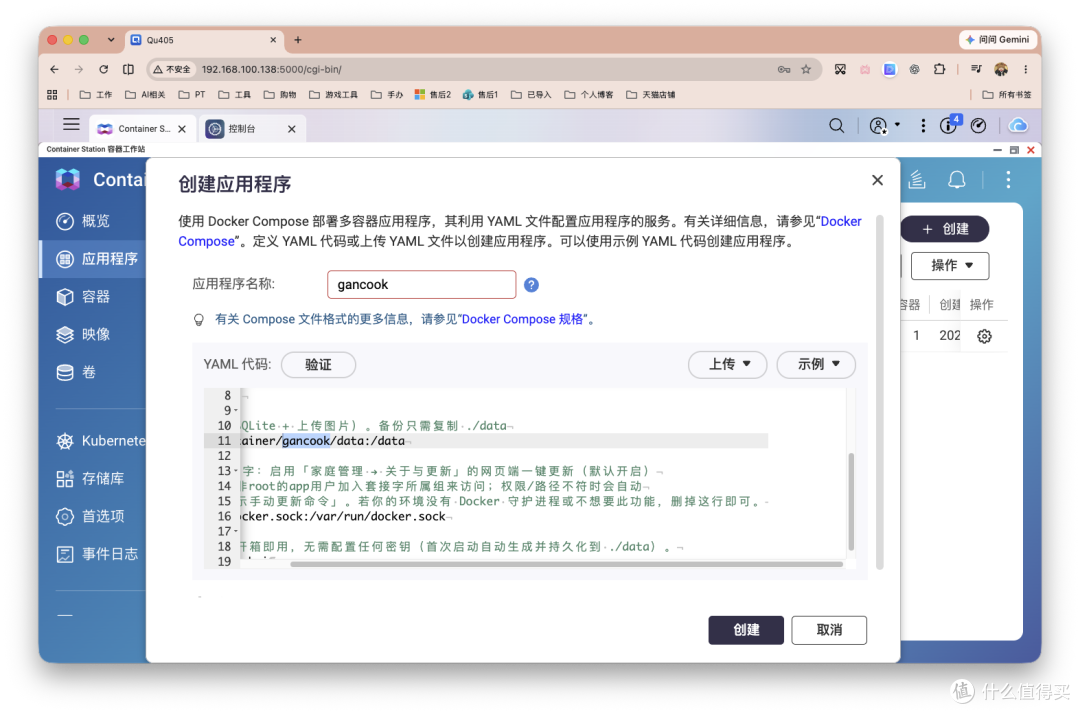This screenshot has width=1080, height=714.
Task: Click the 应用程序名称 input field
Action: coord(422,285)
